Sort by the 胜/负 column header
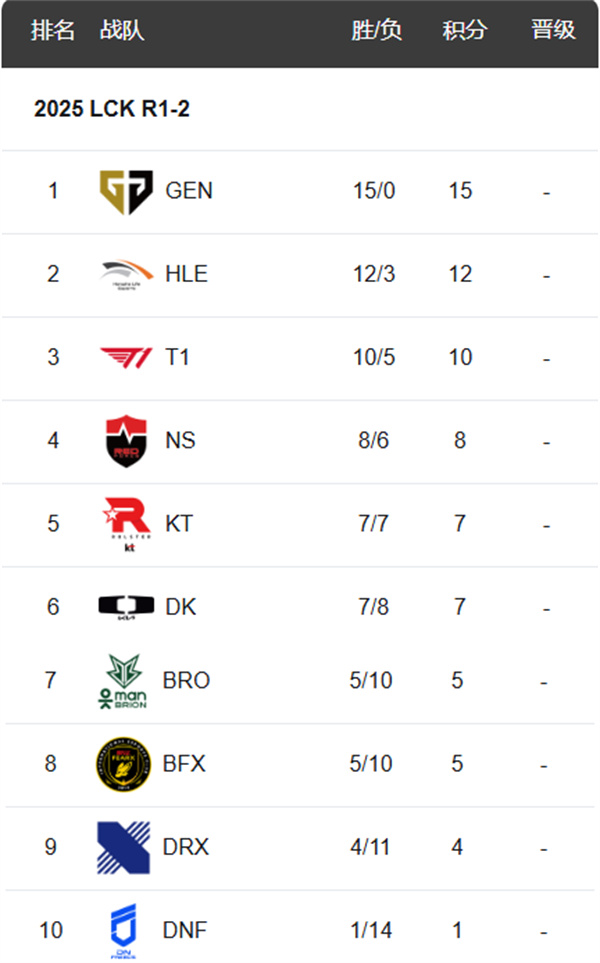The width and height of the screenshot is (600, 963). pyautogui.click(x=376, y=30)
